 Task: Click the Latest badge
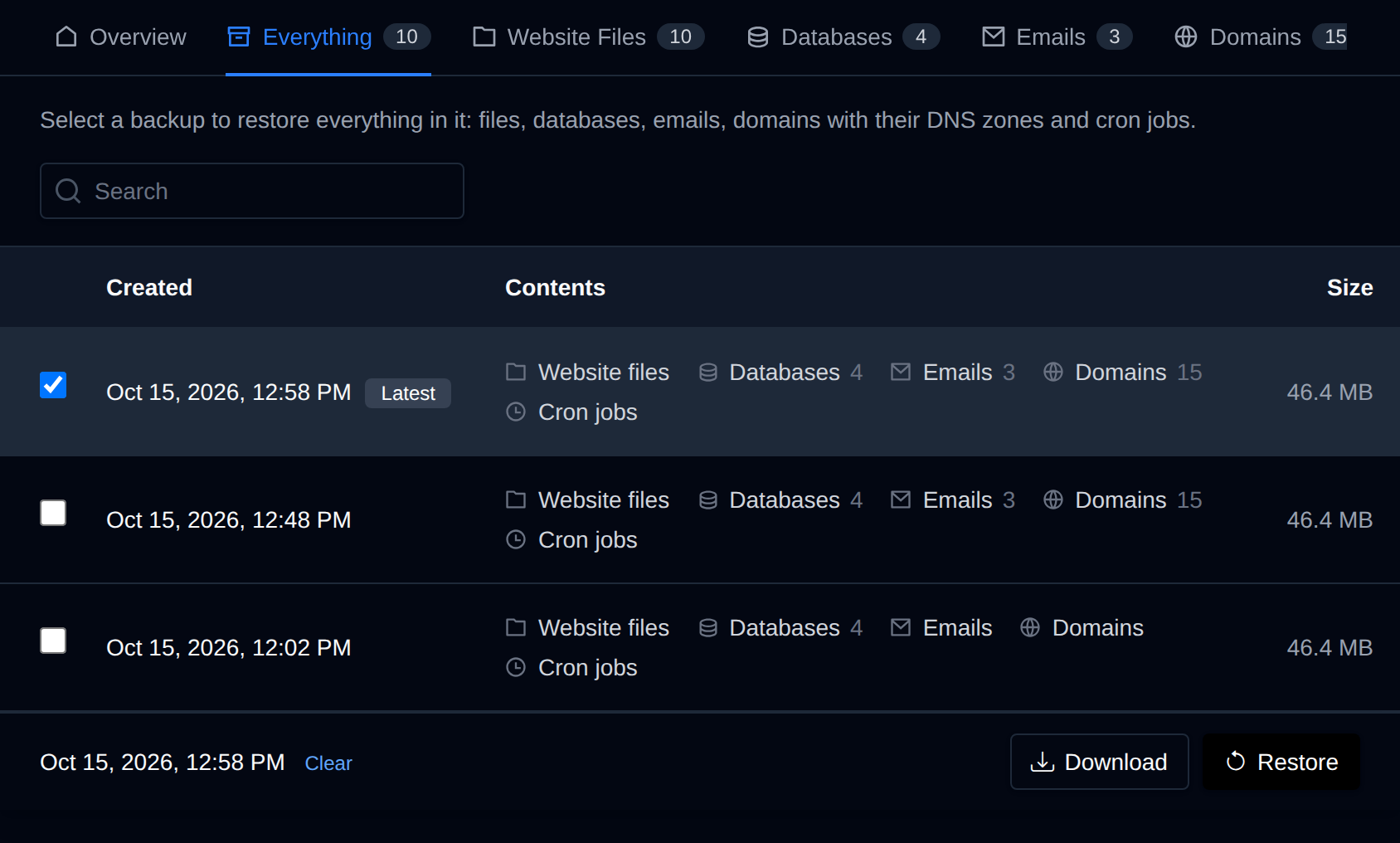408,393
